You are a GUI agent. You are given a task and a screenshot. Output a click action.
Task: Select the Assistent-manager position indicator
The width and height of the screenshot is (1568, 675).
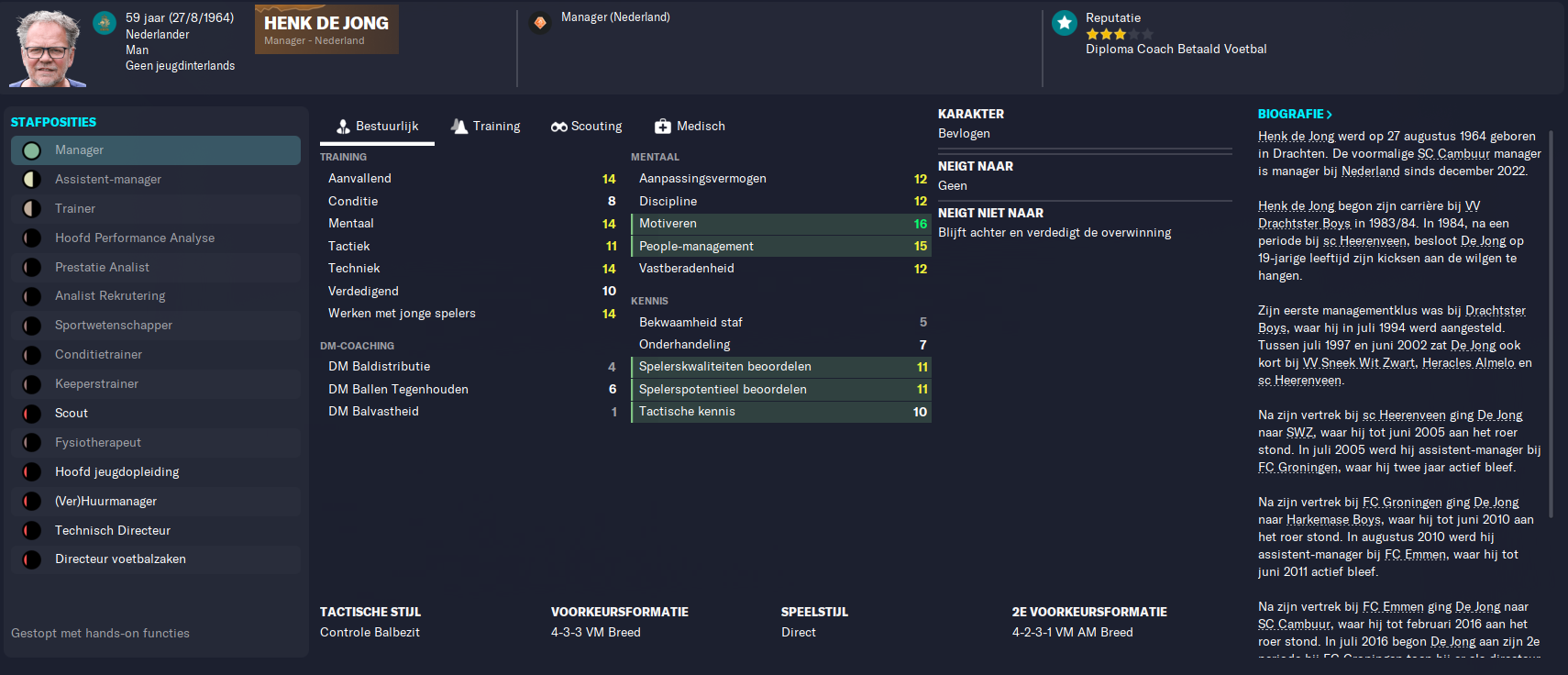(32, 180)
